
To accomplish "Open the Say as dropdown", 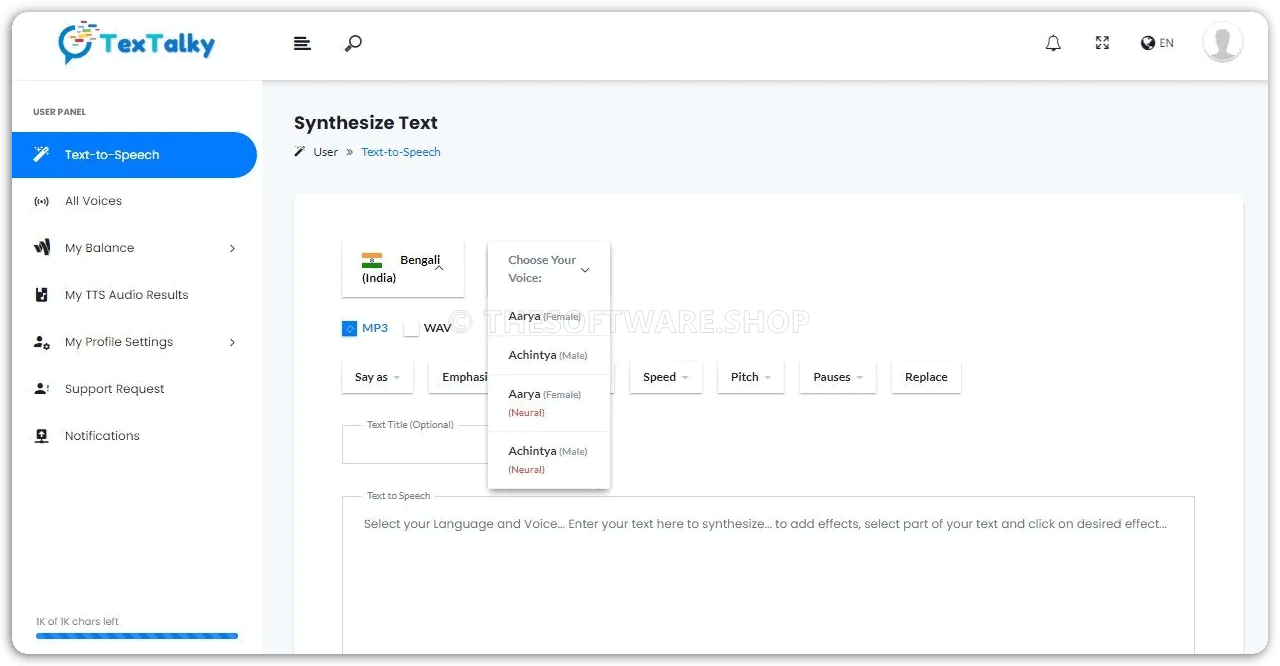I will pos(377,377).
